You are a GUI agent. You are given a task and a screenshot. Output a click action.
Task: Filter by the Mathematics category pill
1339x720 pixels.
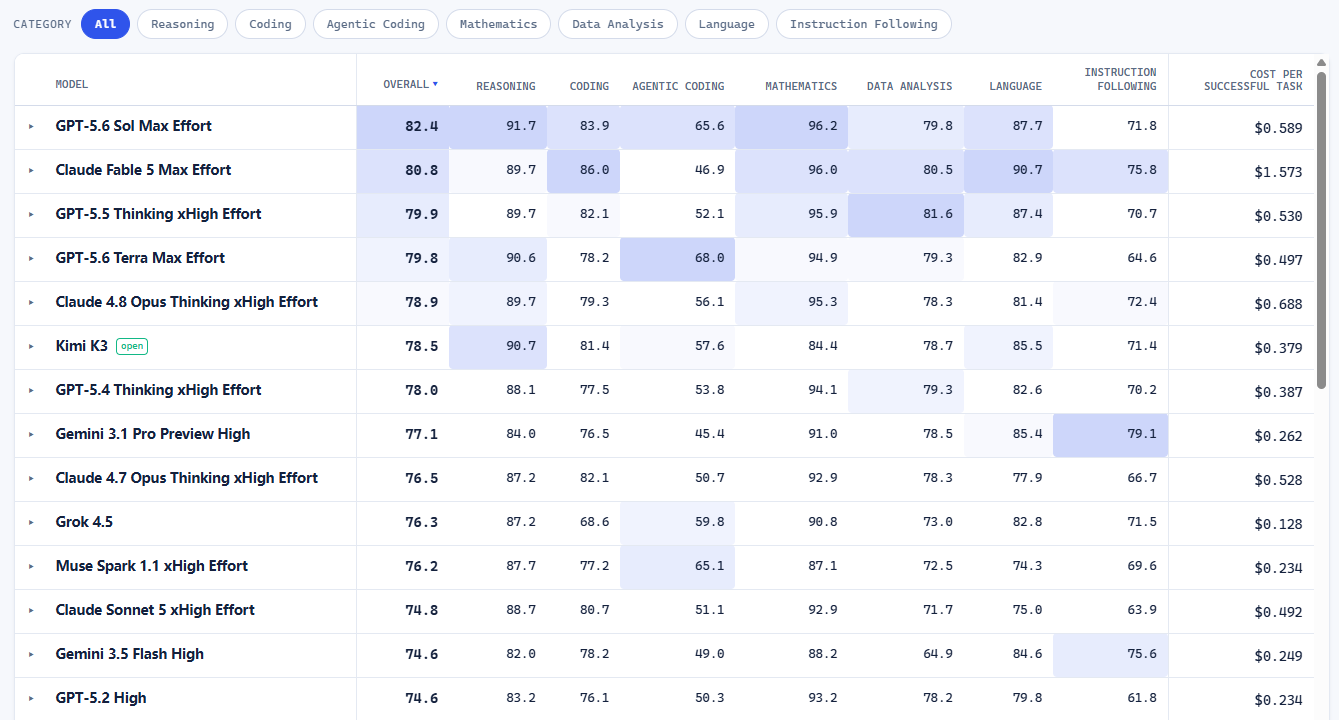pyautogui.click(x=498, y=24)
